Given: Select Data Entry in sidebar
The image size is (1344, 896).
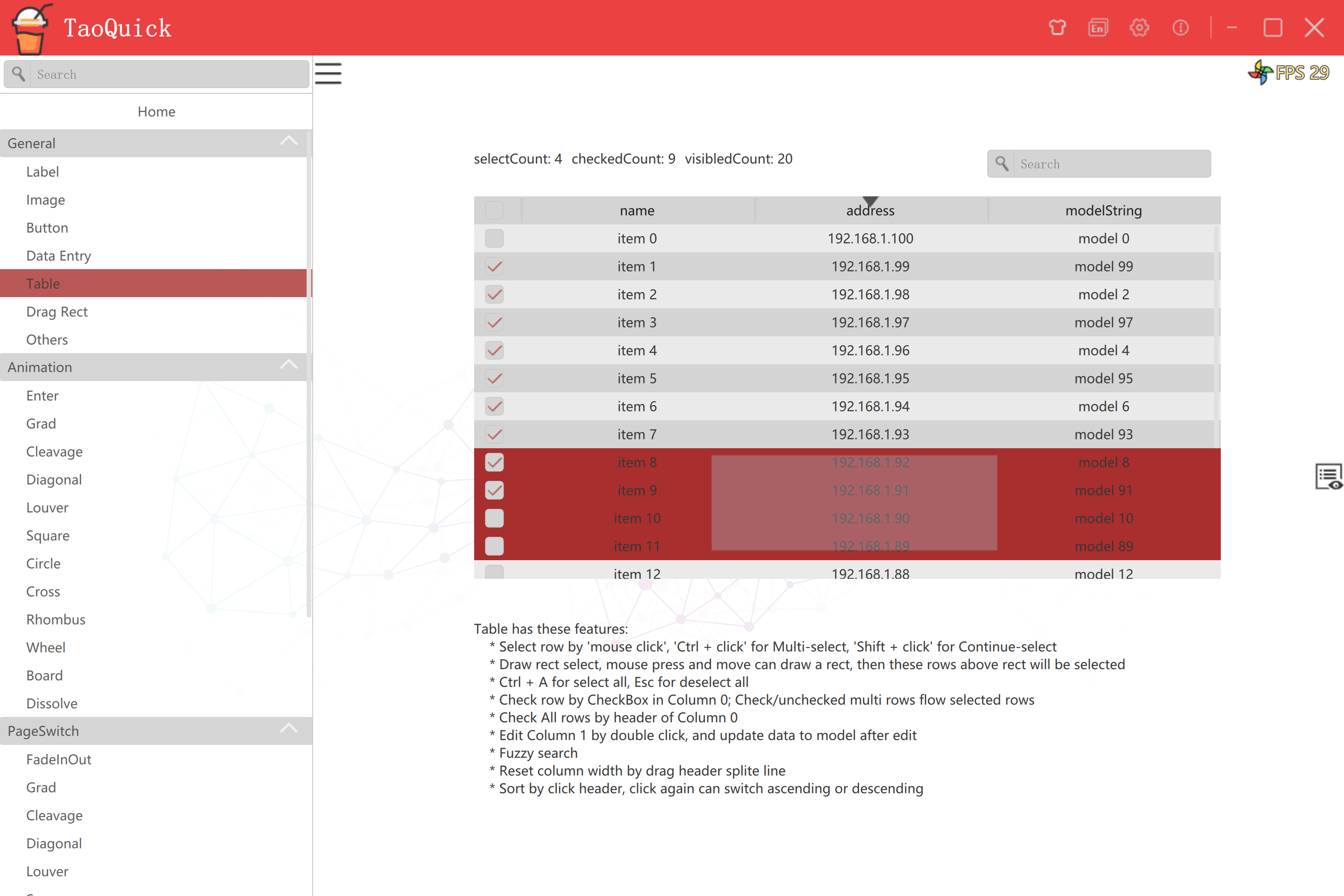Looking at the screenshot, I should coord(58,256).
